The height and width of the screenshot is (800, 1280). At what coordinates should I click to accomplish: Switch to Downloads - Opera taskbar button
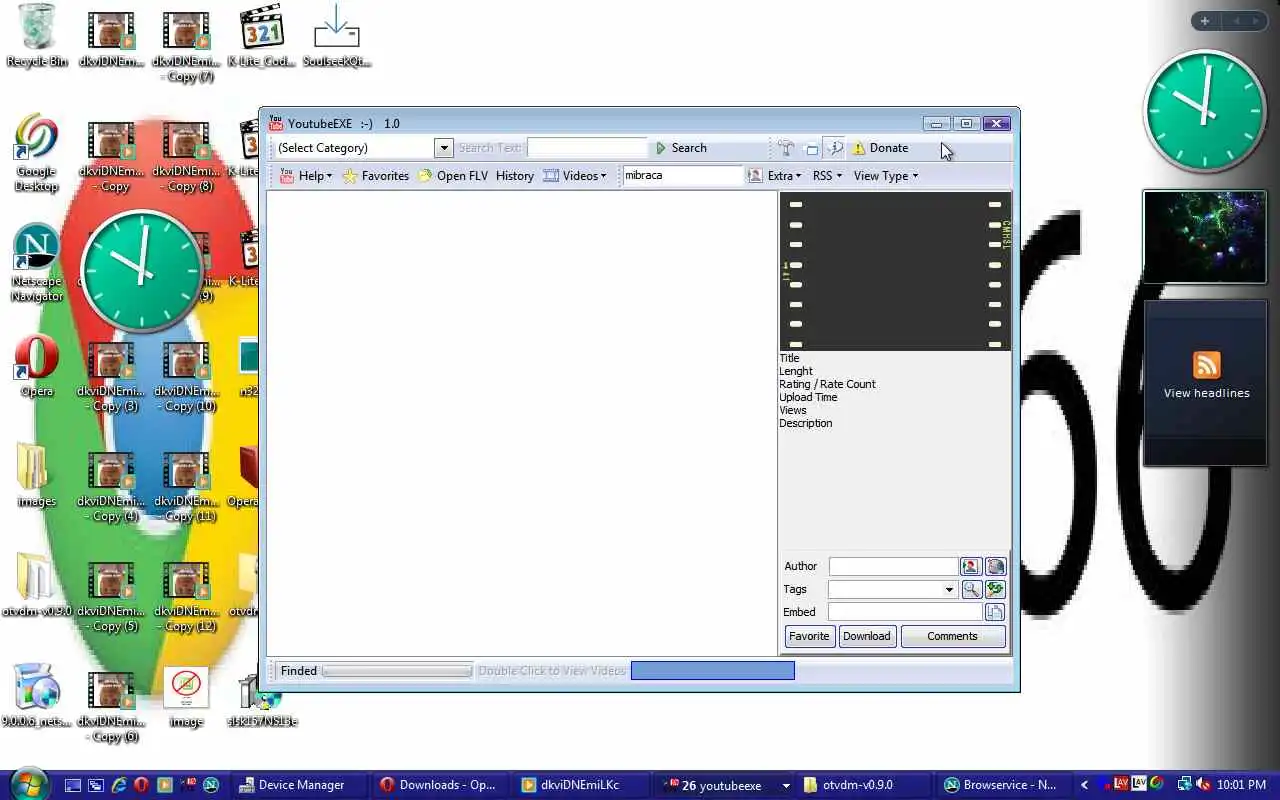pyautogui.click(x=441, y=785)
